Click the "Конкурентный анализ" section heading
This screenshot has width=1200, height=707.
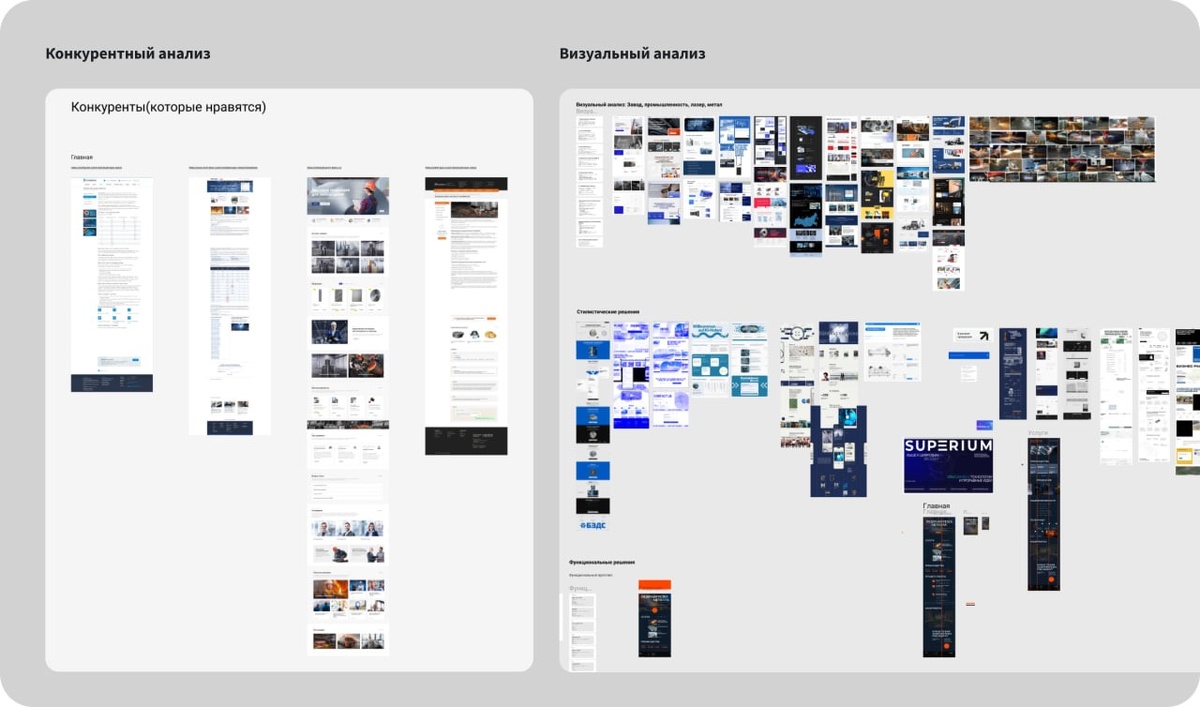click(128, 54)
